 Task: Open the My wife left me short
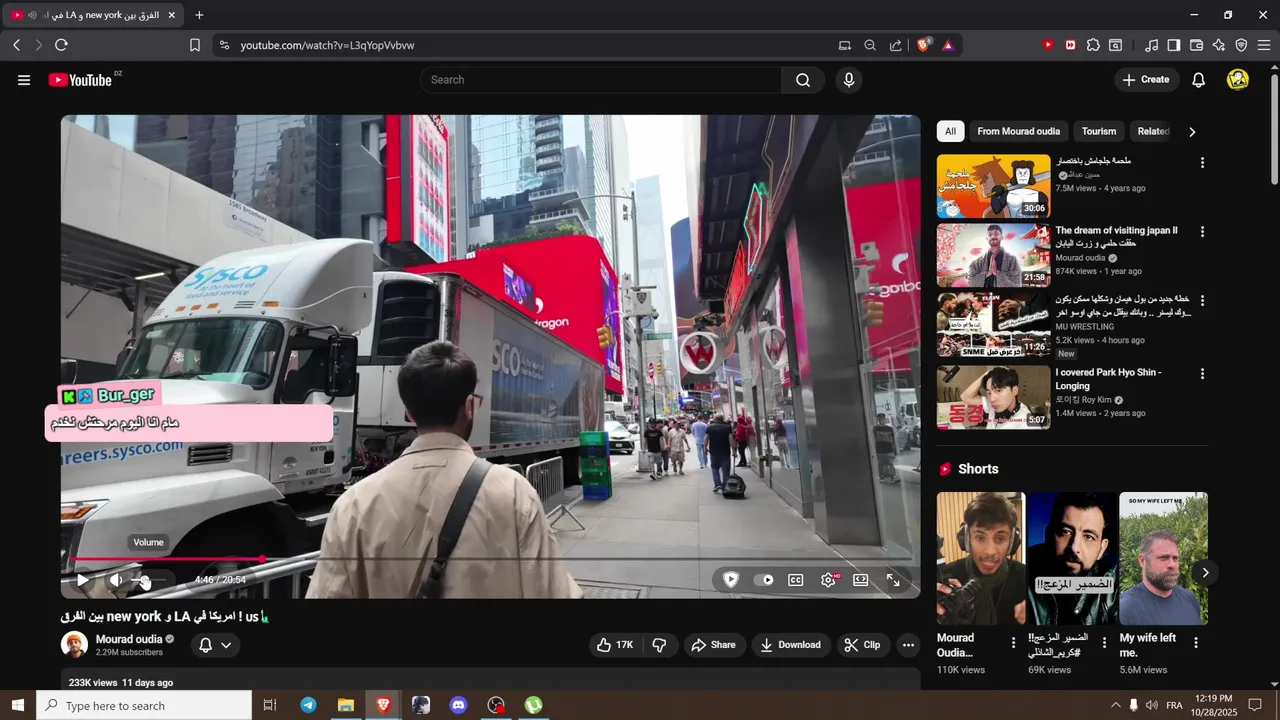pos(1163,558)
